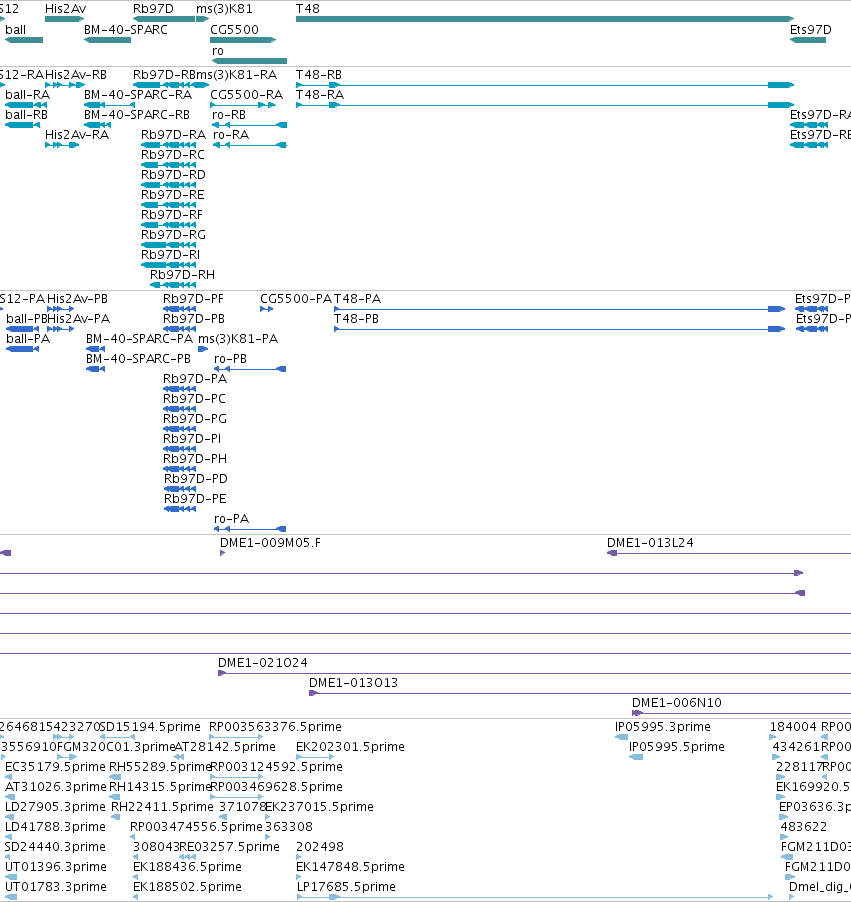Select protein Rb97D-PB
The width and height of the screenshot is (851, 902).
180,329
